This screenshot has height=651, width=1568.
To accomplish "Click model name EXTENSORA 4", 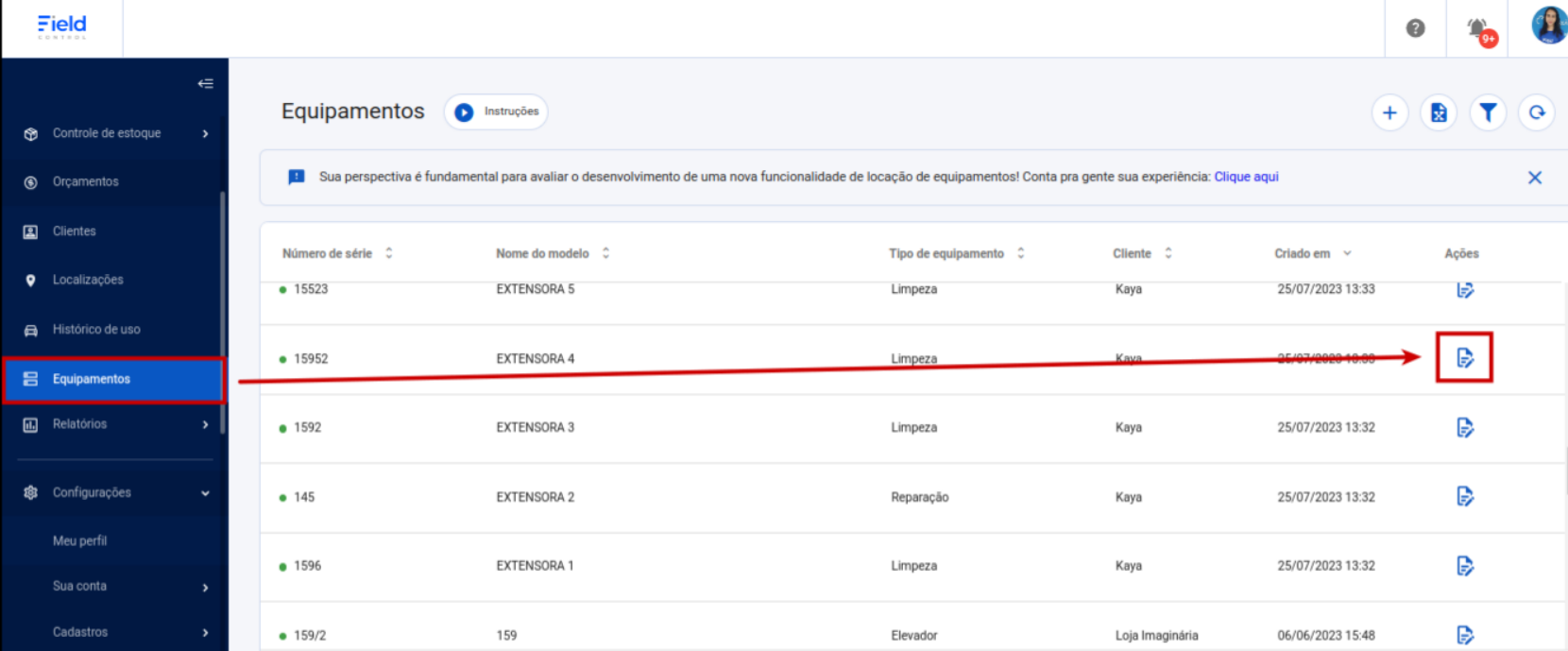I will coord(535,359).
